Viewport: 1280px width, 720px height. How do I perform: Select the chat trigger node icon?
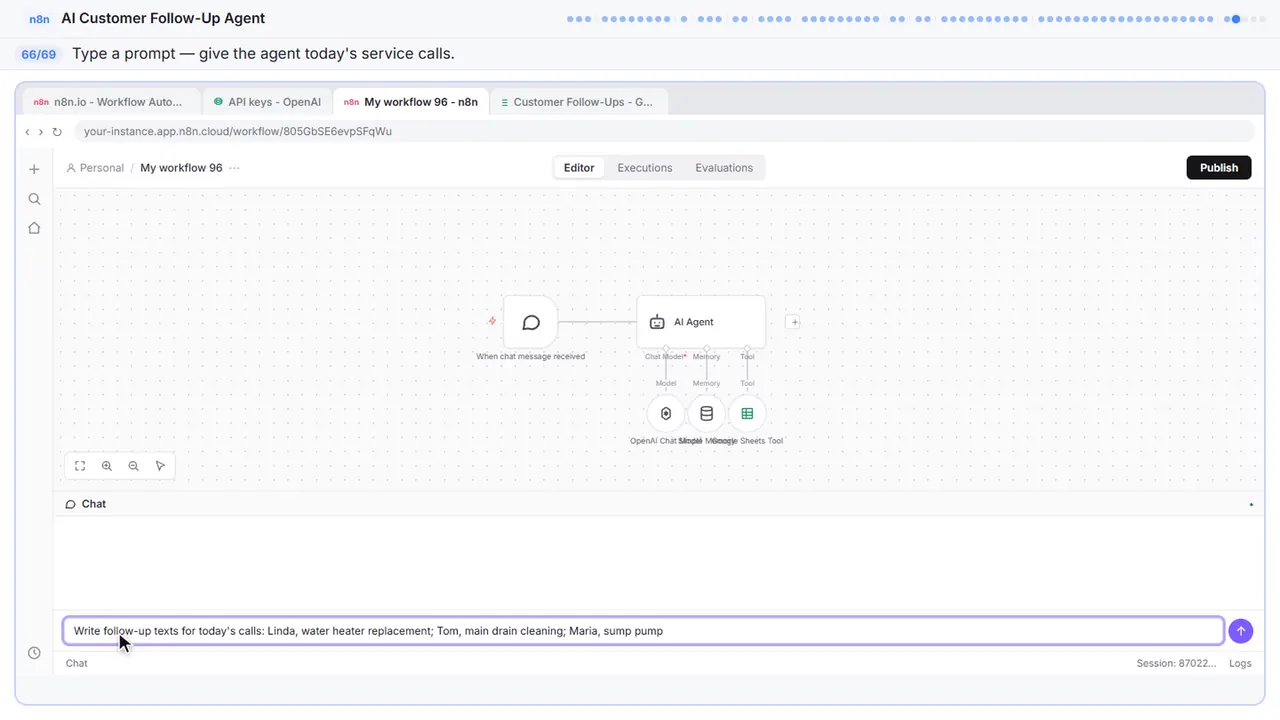[x=531, y=322]
